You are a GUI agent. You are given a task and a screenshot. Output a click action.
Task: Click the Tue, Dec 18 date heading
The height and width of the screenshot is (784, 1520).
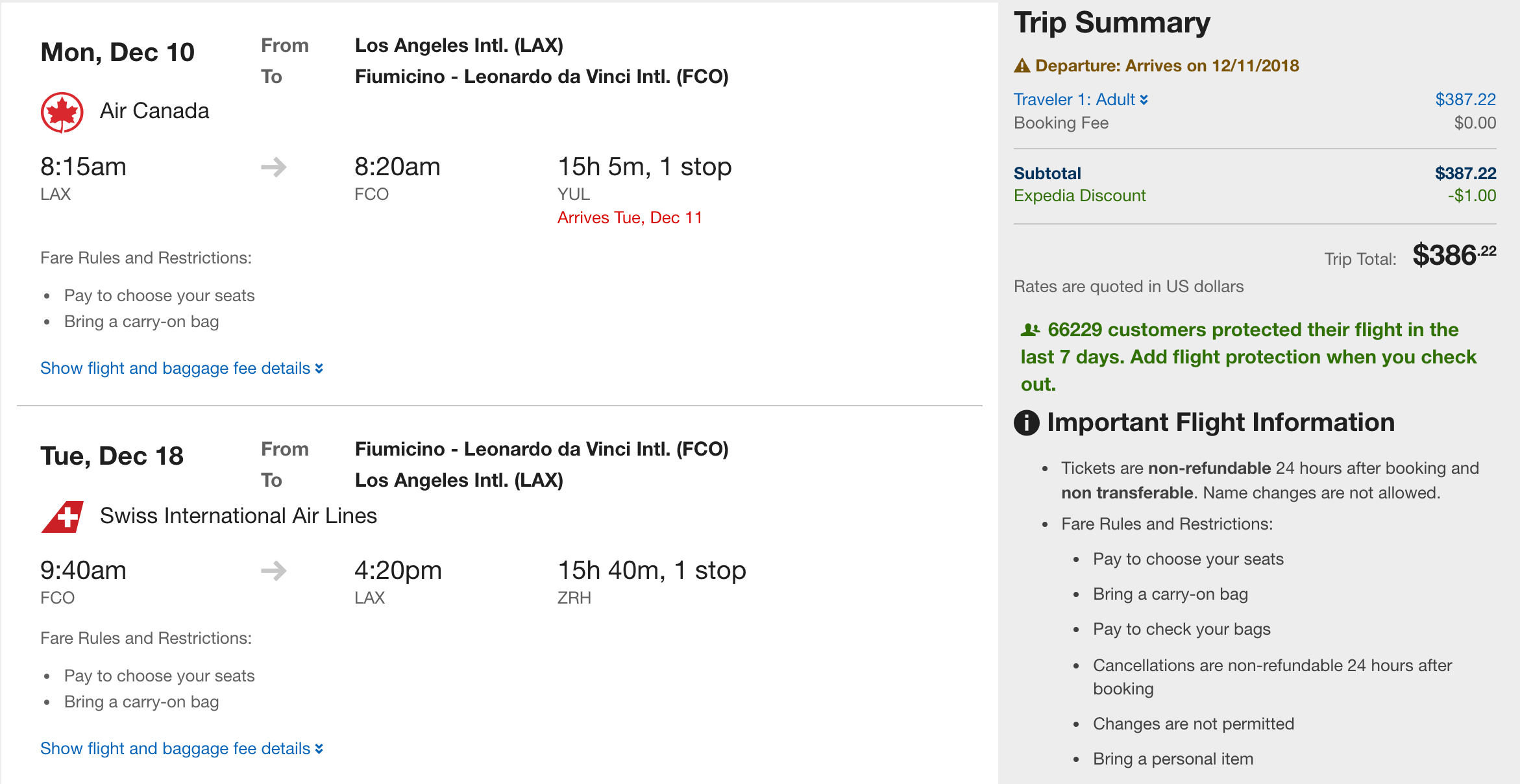coord(112,456)
